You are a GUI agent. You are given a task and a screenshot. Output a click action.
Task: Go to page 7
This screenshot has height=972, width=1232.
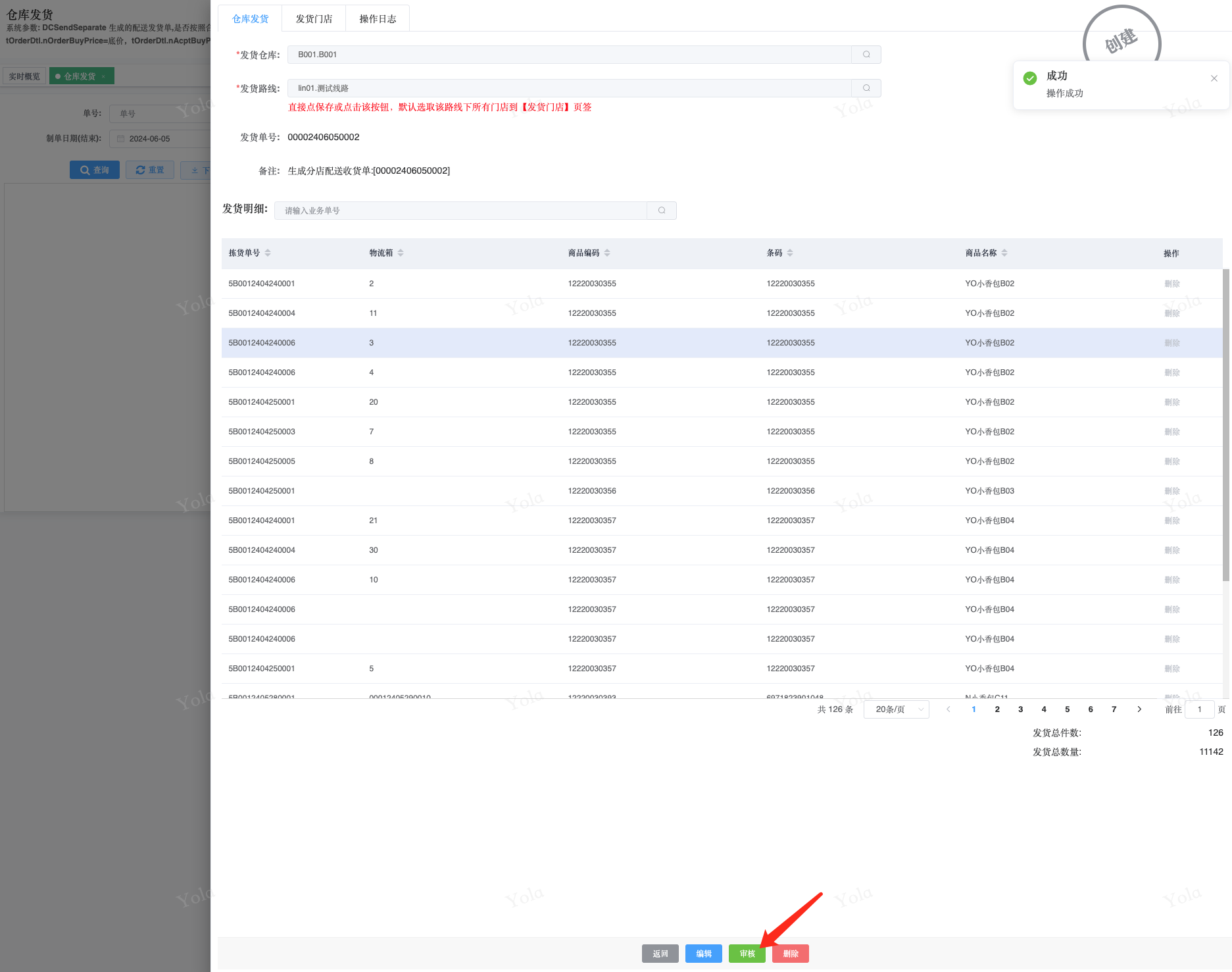pyautogui.click(x=1114, y=709)
